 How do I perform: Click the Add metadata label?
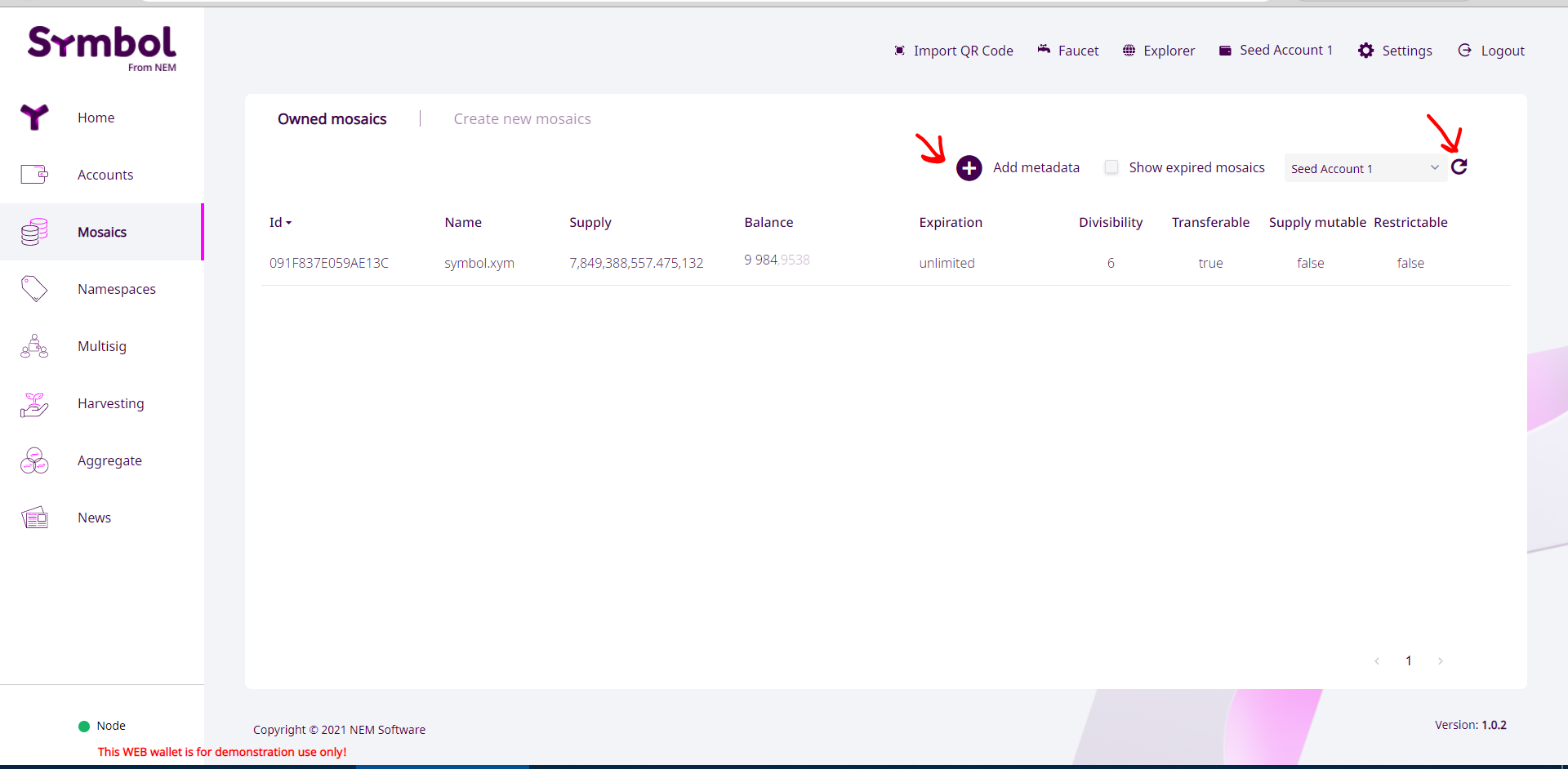pos(1036,167)
